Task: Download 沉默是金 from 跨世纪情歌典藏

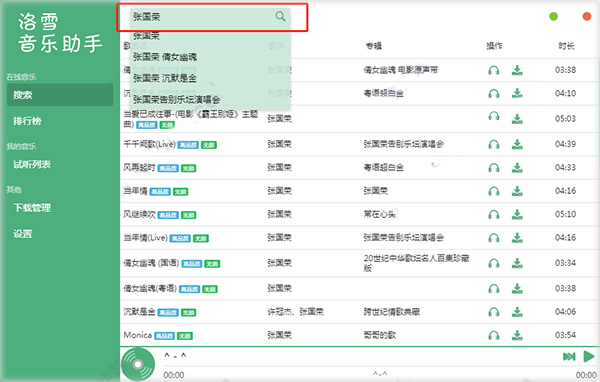Action: [x=517, y=312]
